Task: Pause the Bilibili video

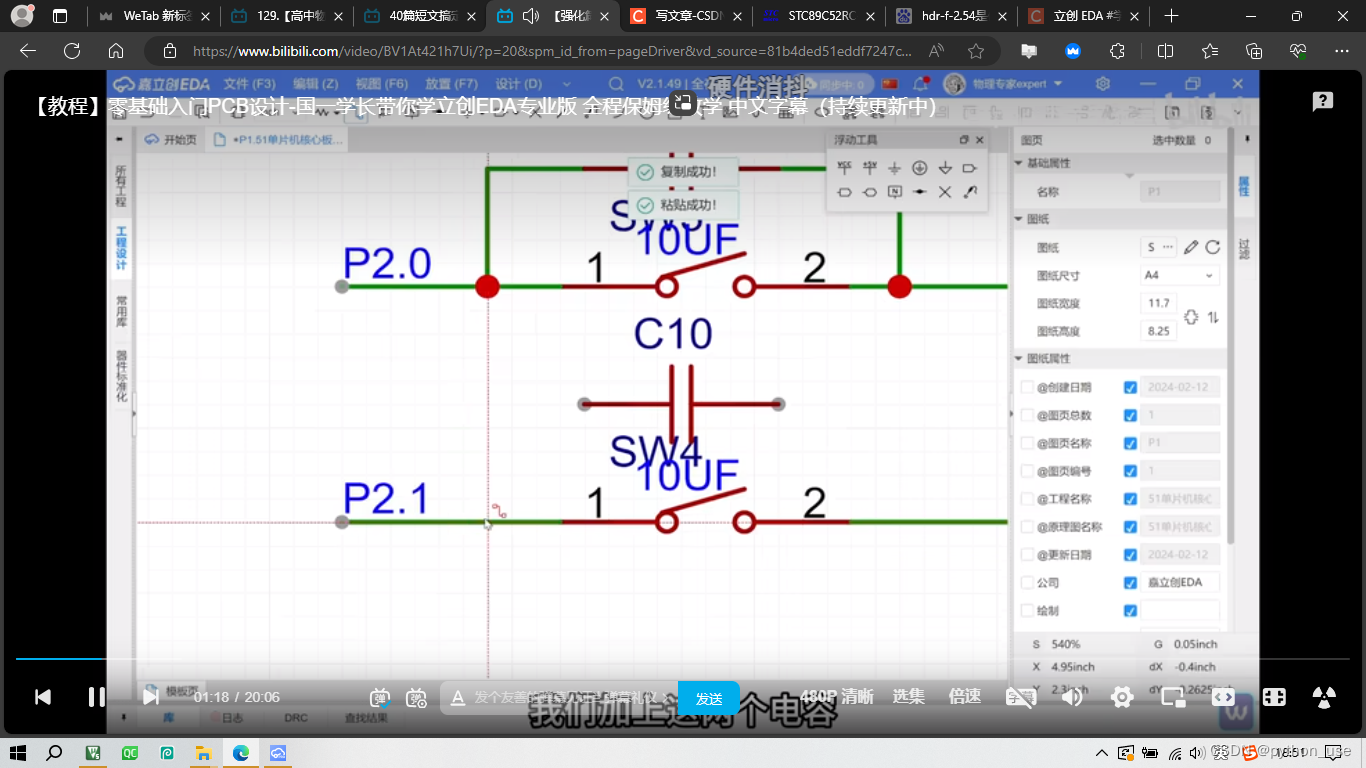Action: pyautogui.click(x=97, y=697)
